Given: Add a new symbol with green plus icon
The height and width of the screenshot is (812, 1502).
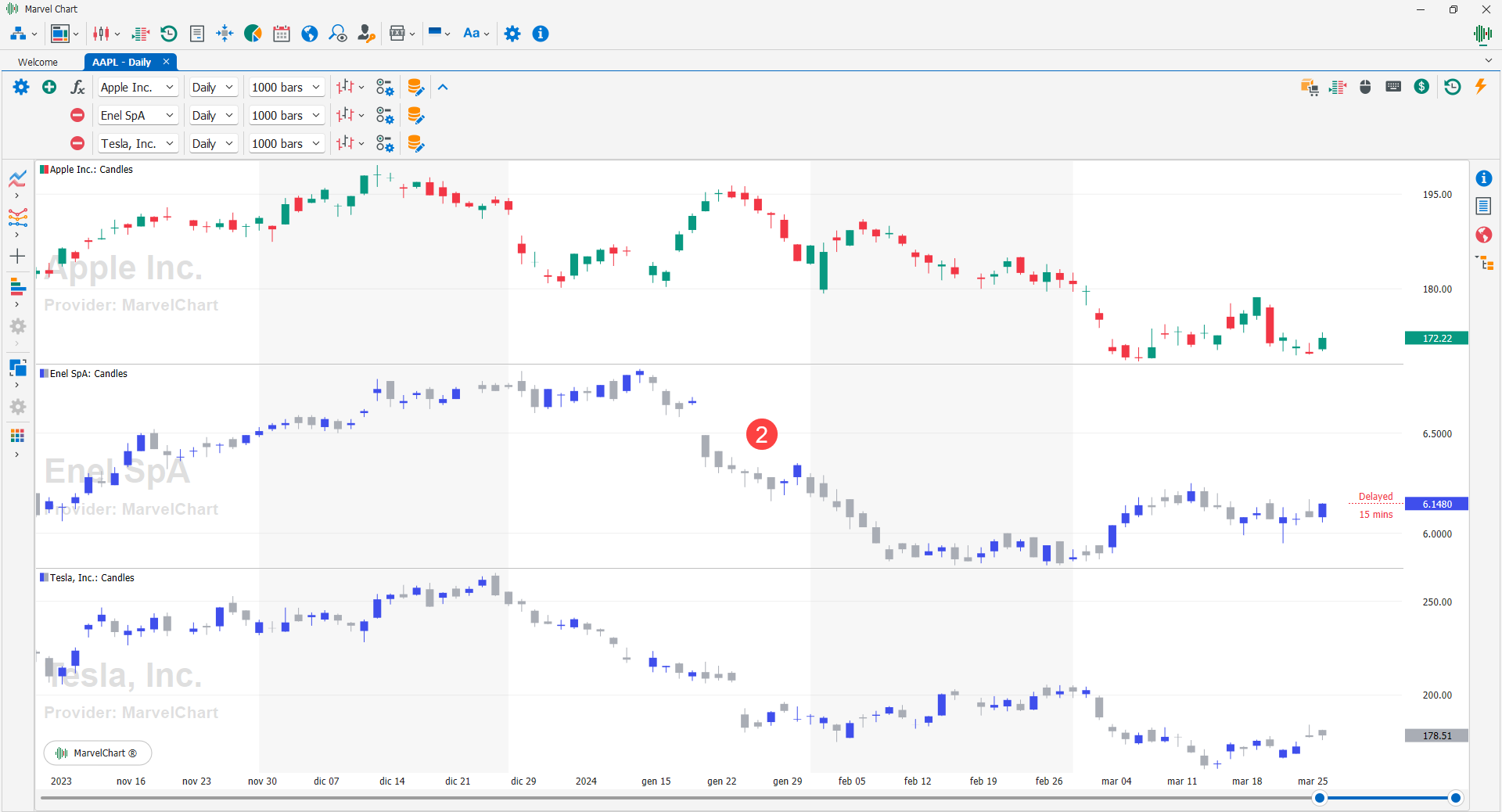Looking at the screenshot, I should click(x=49, y=87).
